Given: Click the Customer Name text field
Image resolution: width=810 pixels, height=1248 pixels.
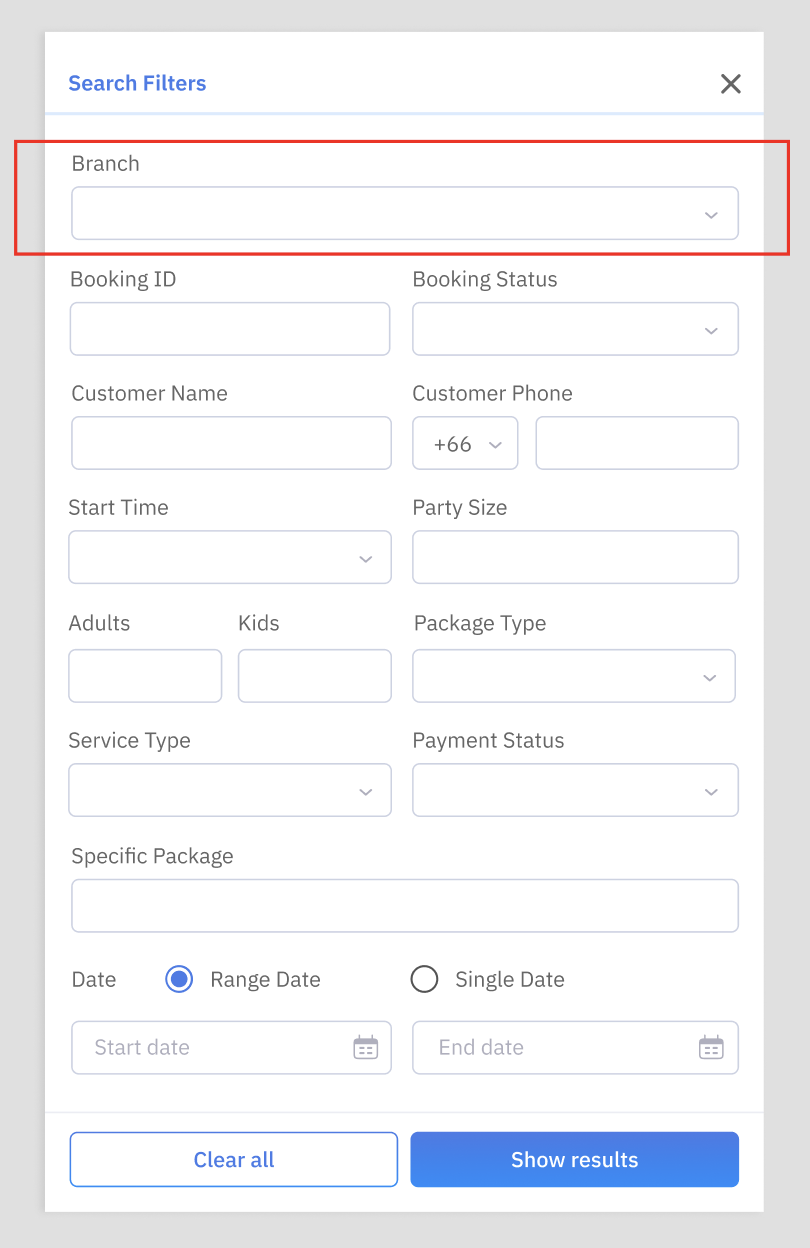Looking at the screenshot, I should [x=231, y=443].
